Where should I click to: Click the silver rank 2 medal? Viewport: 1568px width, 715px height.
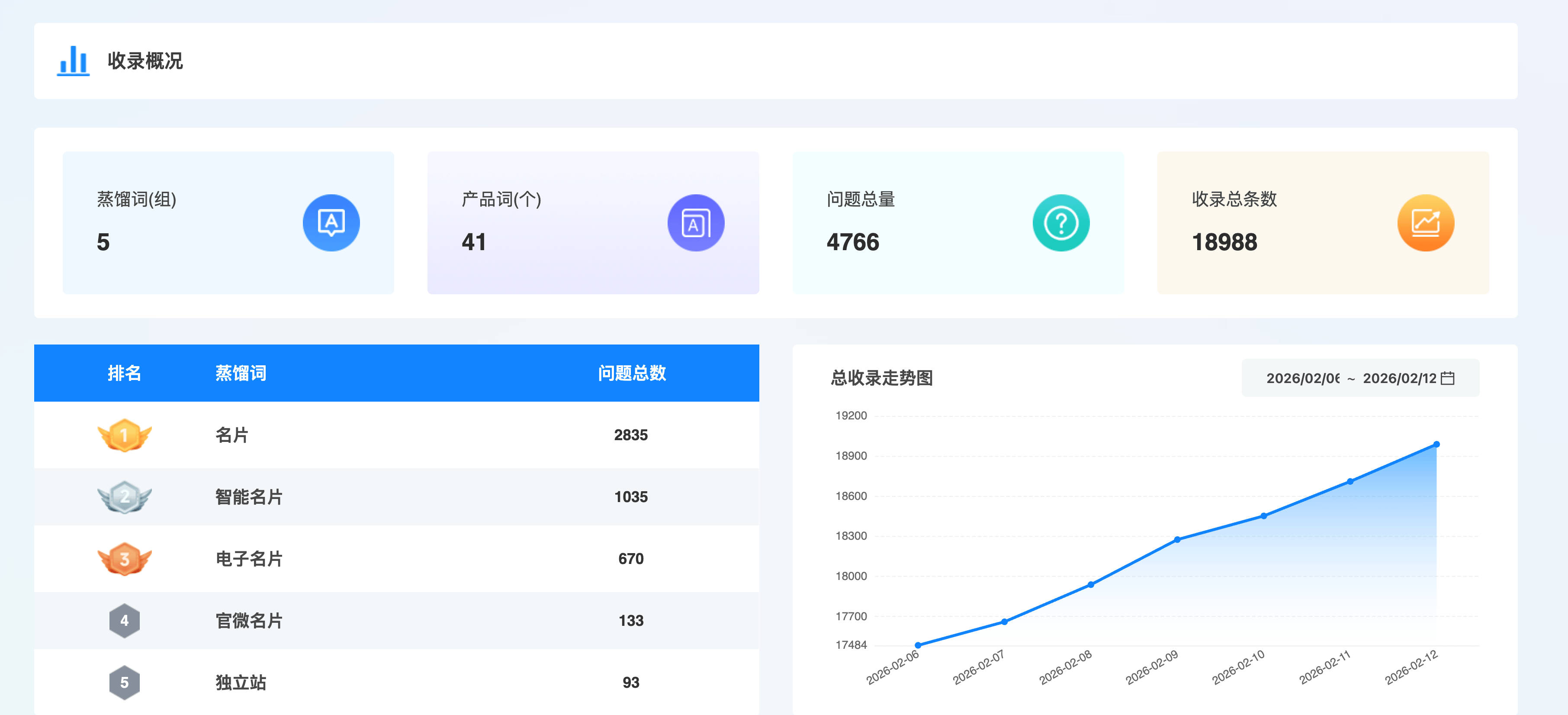[124, 497]
